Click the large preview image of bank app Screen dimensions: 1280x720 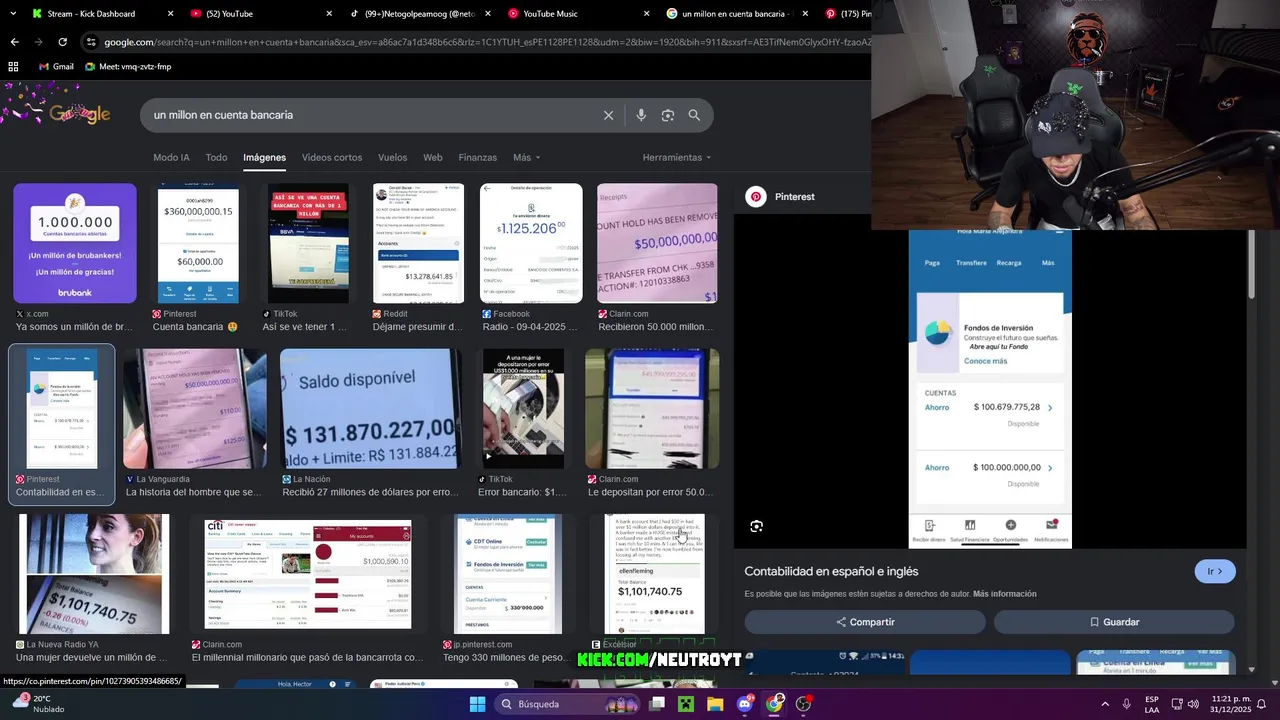coord(990,390)
